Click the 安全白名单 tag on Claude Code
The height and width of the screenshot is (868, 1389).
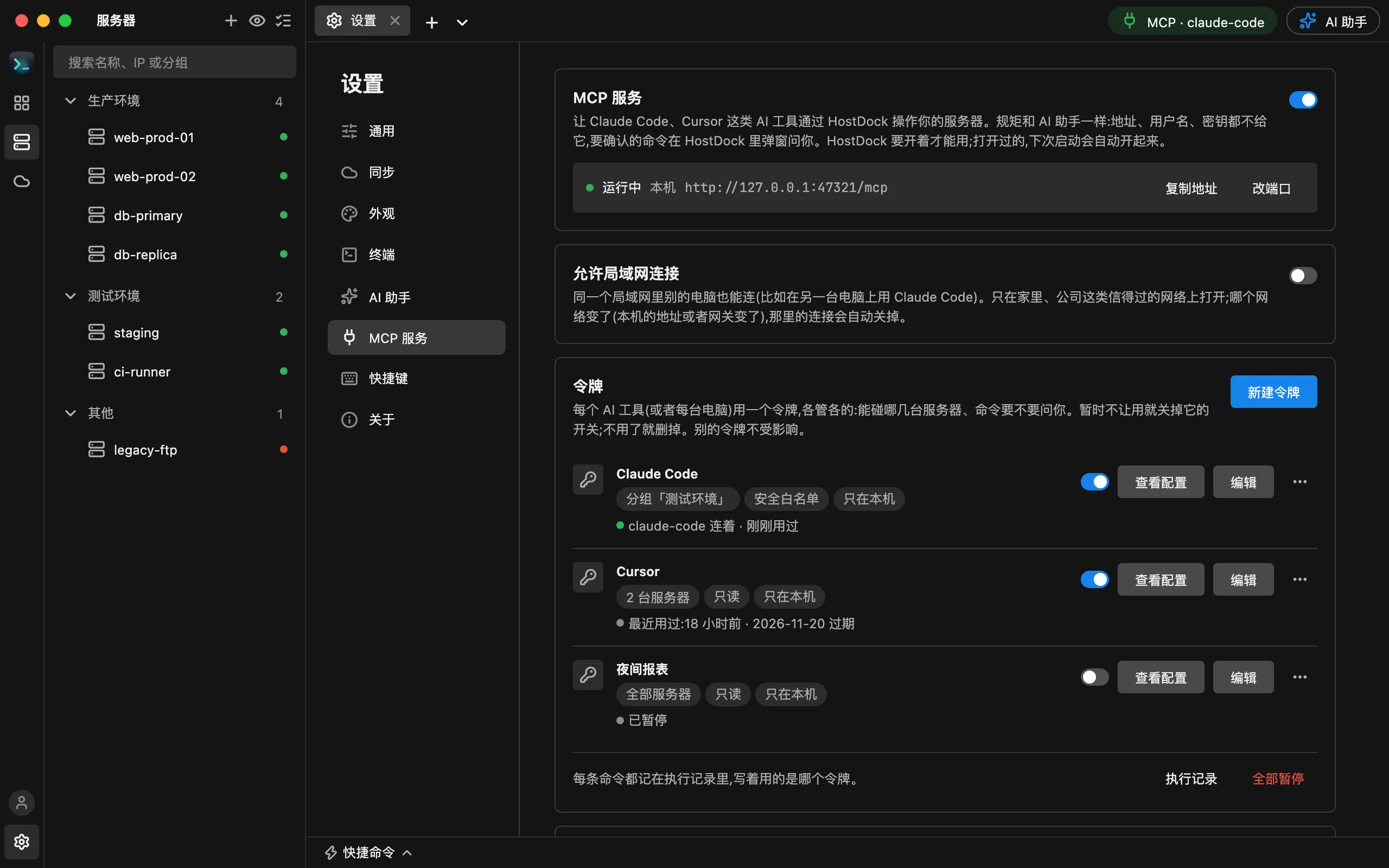(786, 499)
